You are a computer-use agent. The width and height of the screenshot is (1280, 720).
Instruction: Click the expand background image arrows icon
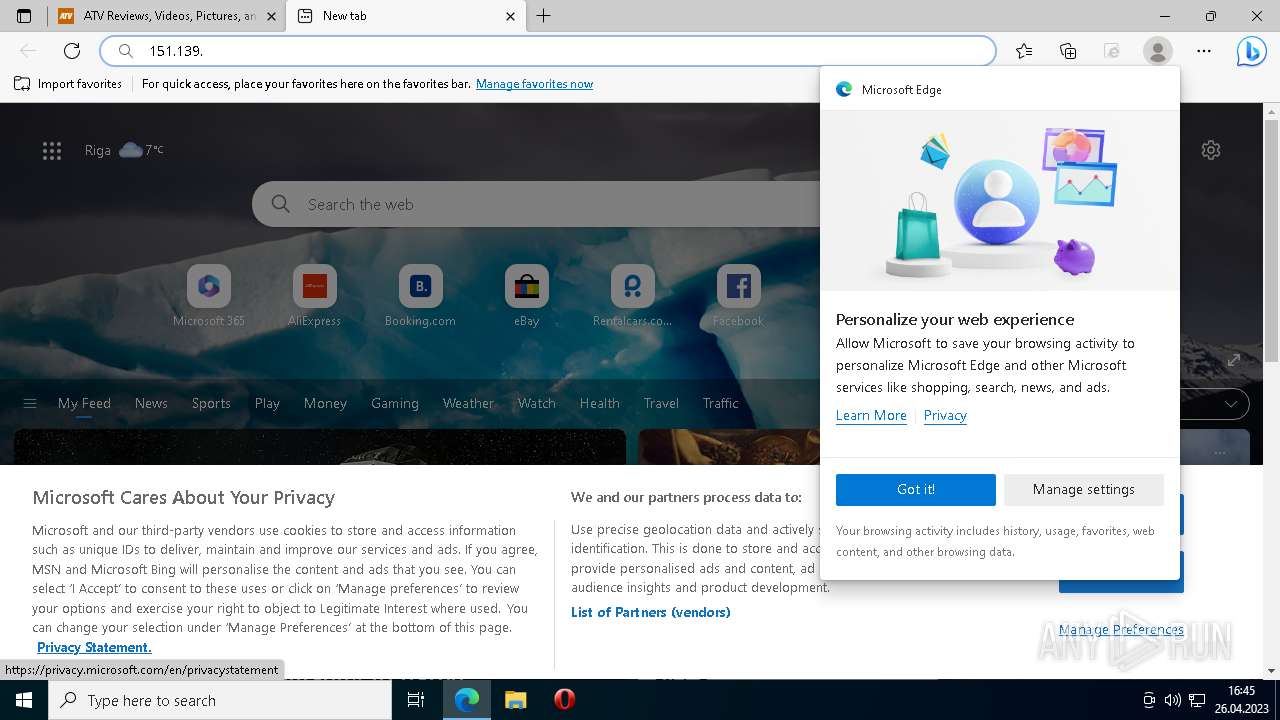[x=1234, y=360]
